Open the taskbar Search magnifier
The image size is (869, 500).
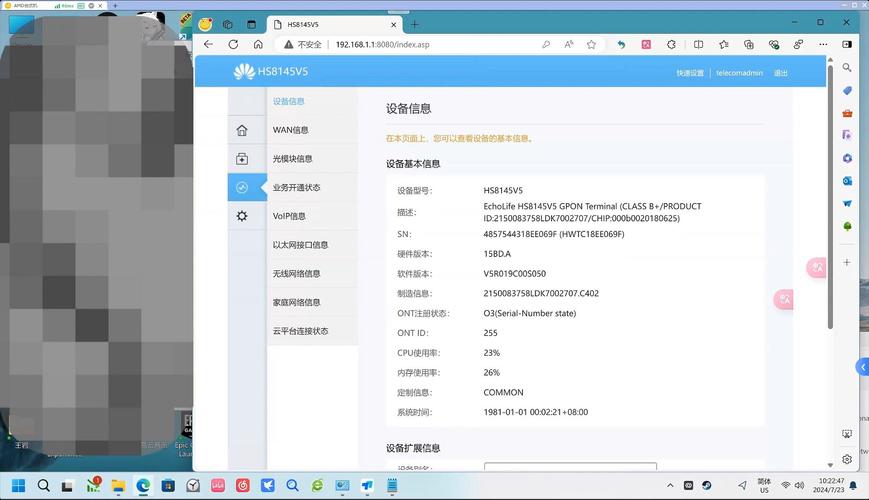(x=43, y=486)
